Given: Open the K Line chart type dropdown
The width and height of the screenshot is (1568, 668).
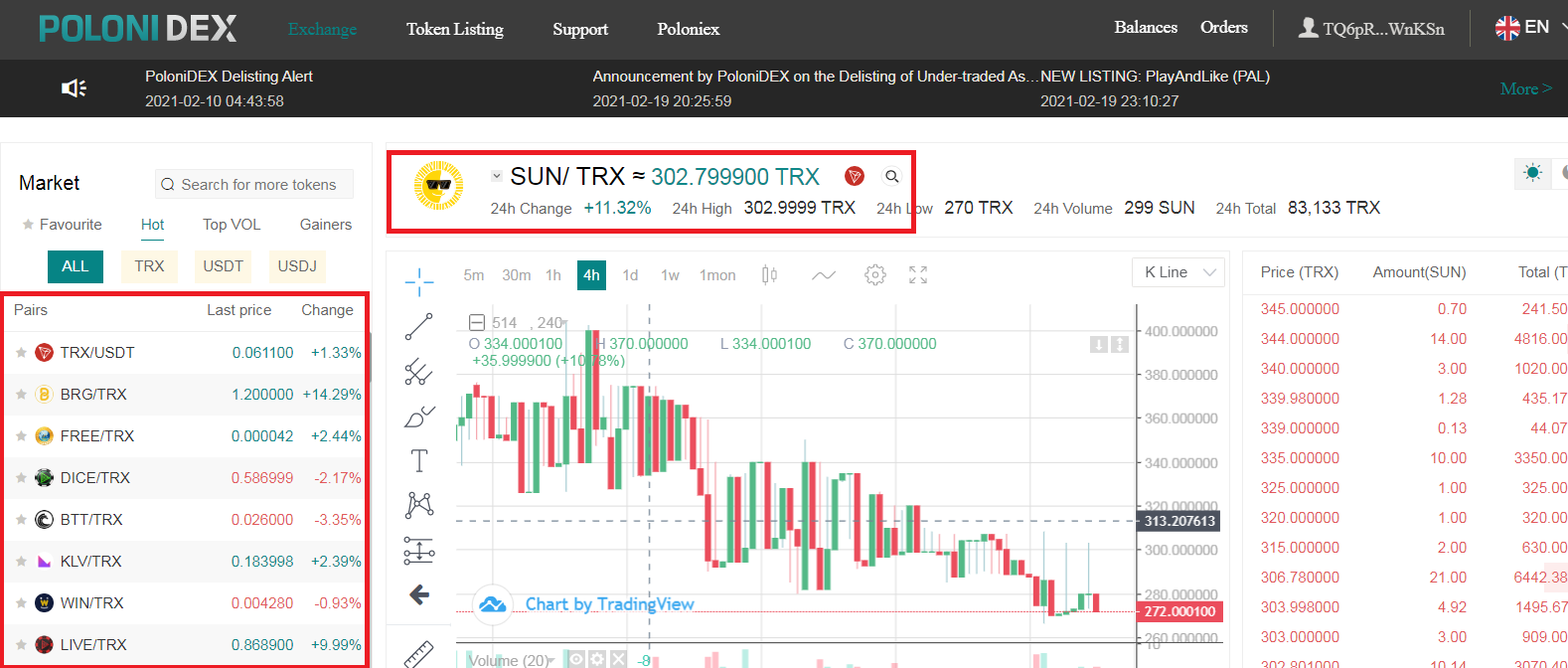Looking at the screenshot, I should [1178, 272].
